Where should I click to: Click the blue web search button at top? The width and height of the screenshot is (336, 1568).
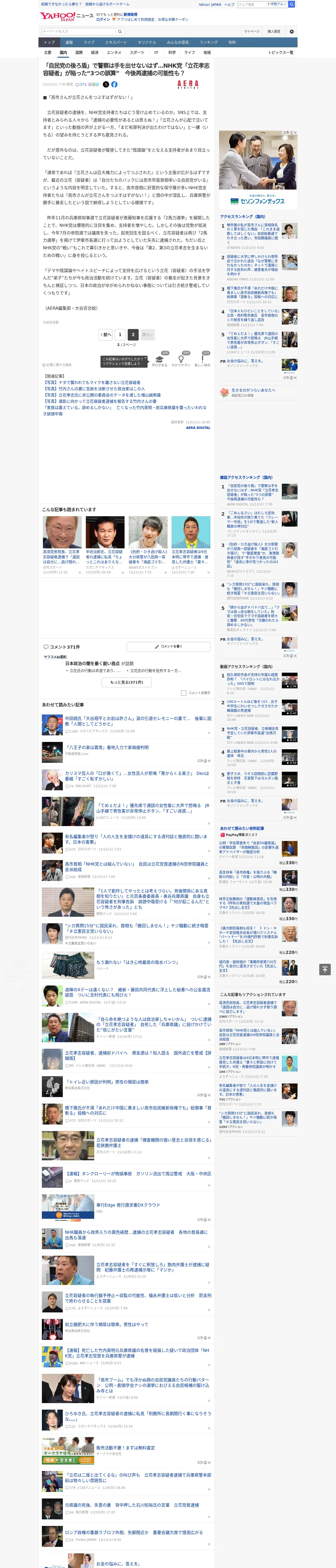[292, 4]
